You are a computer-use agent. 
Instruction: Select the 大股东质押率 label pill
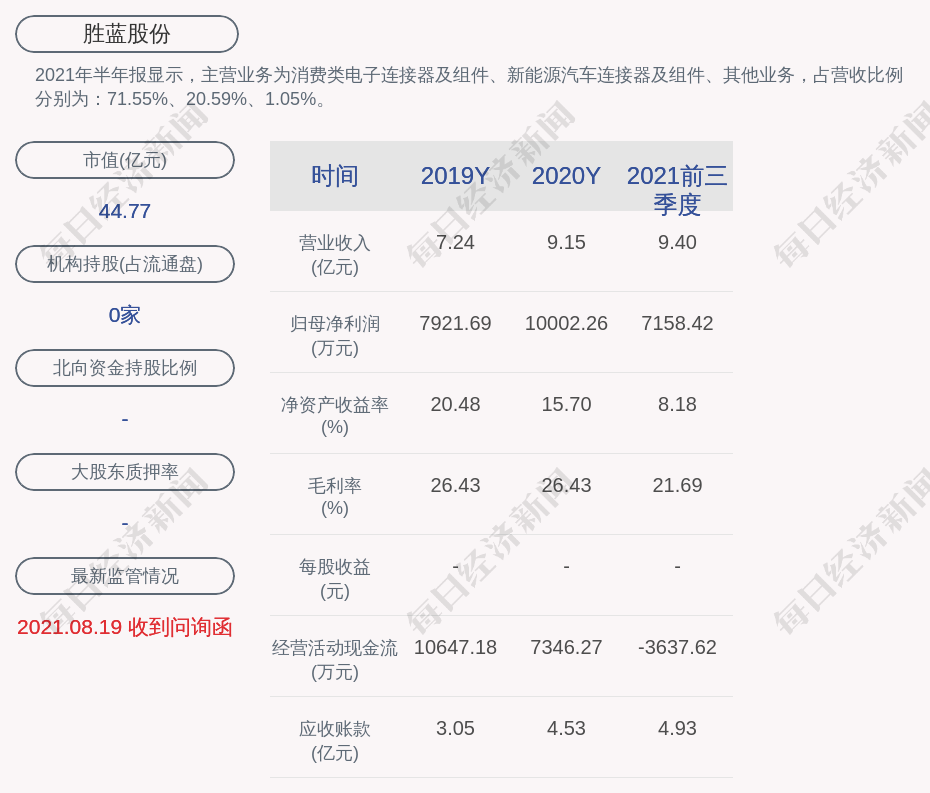pyautogui.click(x=125, y=472)
